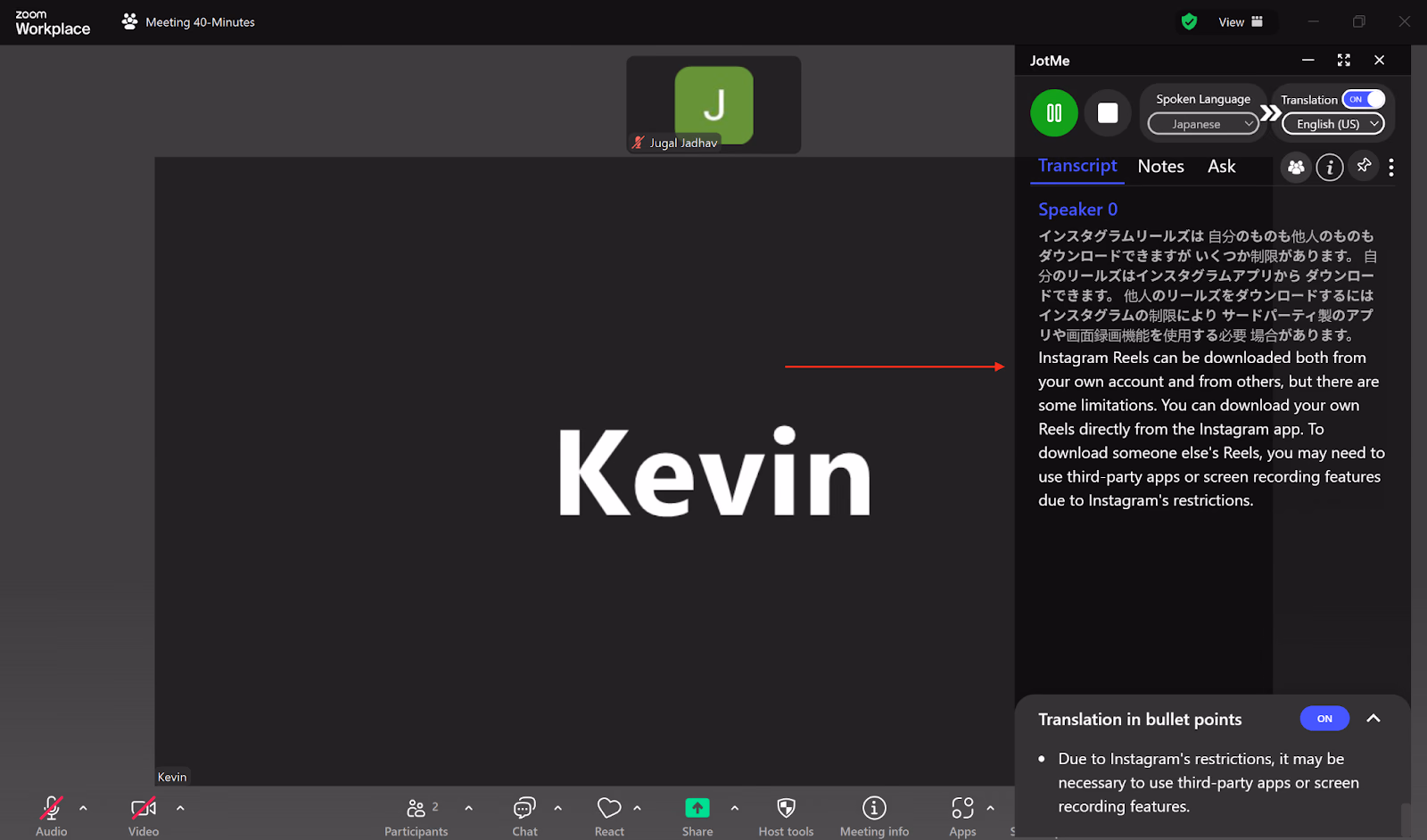
Task: Pin the JotMe panel
Action: tap(1364, 166)
